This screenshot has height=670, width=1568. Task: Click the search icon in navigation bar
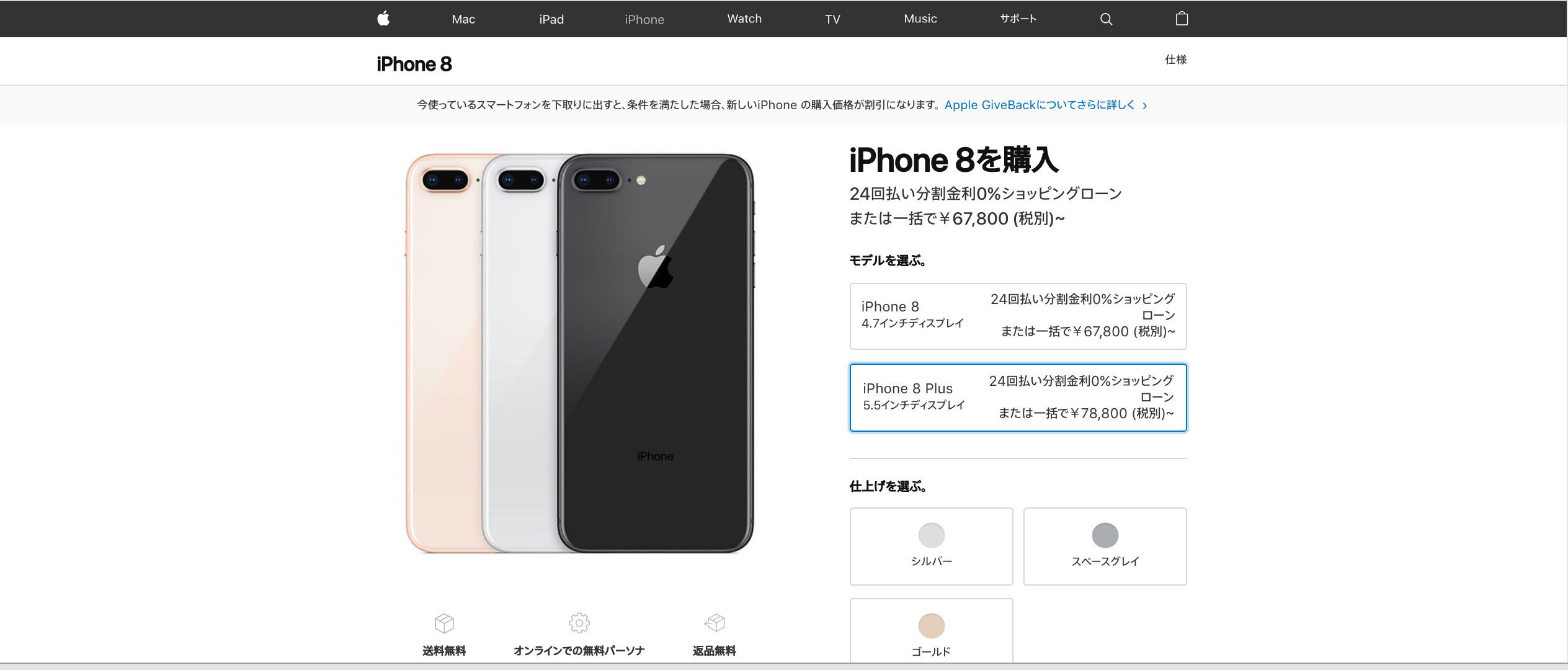pyautogui.click(x=1102, y=19)
